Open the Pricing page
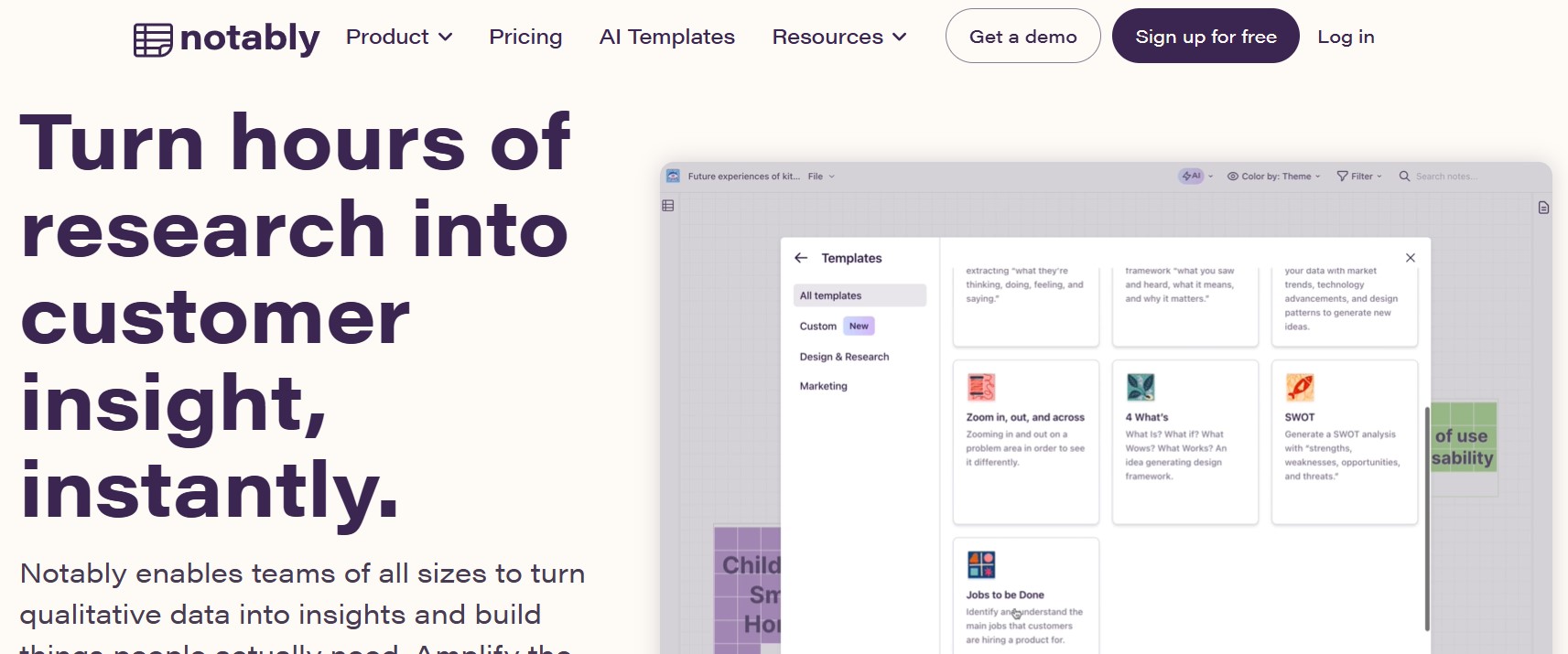 (525, 37)
